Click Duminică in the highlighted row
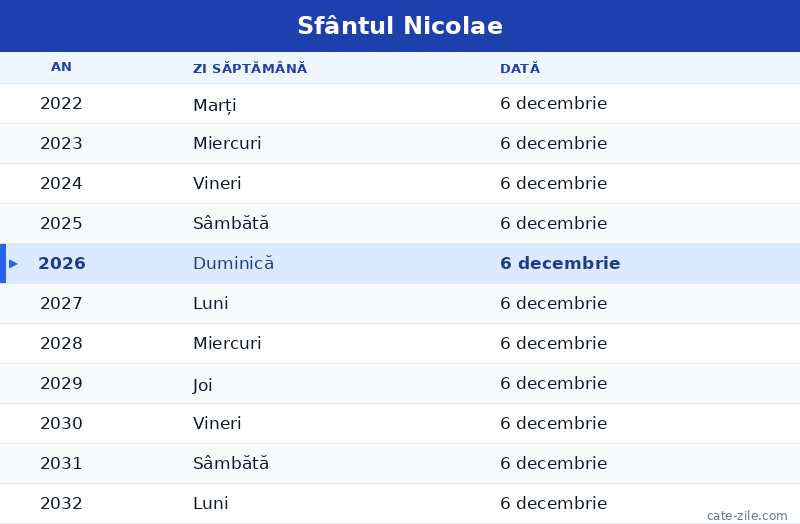 [x=233, y=263]
